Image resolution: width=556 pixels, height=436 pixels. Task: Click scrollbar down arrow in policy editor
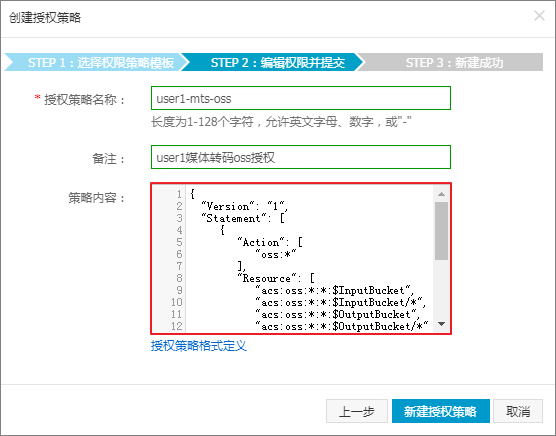tap(441, 324)
